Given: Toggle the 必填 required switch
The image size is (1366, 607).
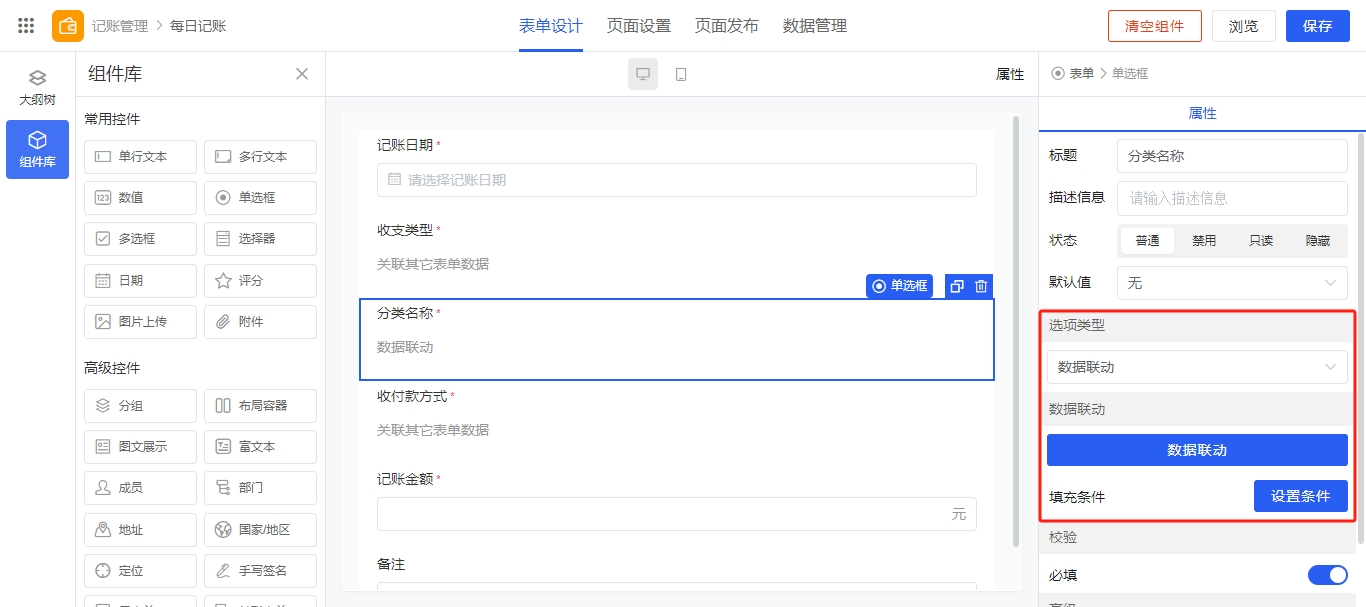Looking at the screenshot, I should (1327, 575).
